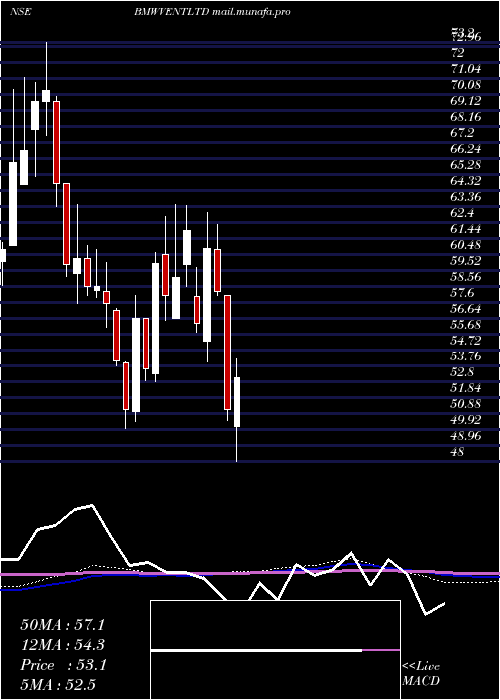Click the 12MA : 54.3 readout
Screen dimensions: 500x700
click(63, 645)
